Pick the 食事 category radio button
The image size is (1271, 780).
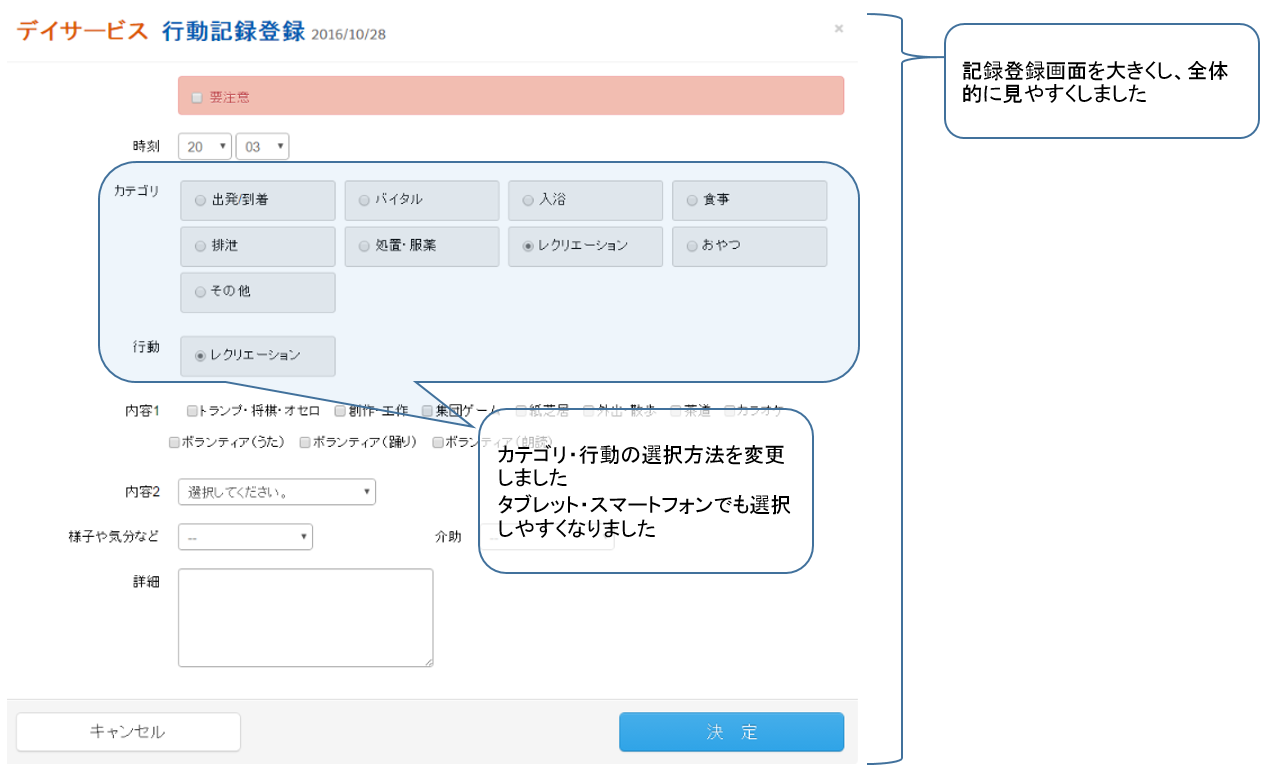[748, 200]
